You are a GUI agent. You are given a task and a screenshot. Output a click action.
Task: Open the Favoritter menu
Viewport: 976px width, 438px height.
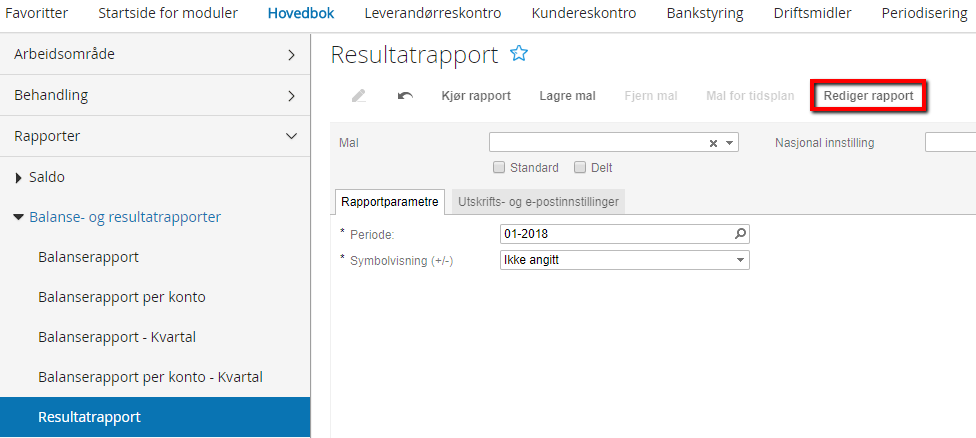(36, 13)
